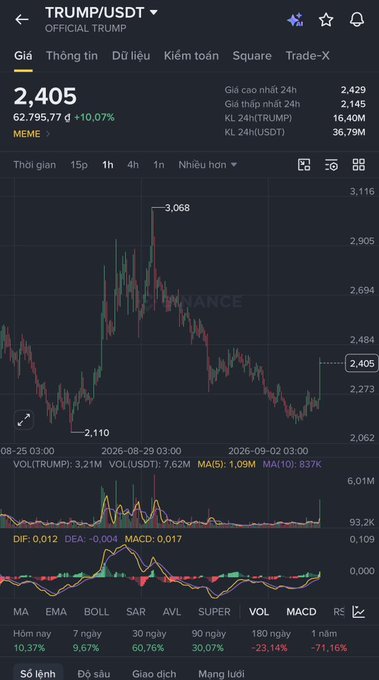
Task: Tap the 180 ngày -23,14% performance
Action: click(271, 641)
